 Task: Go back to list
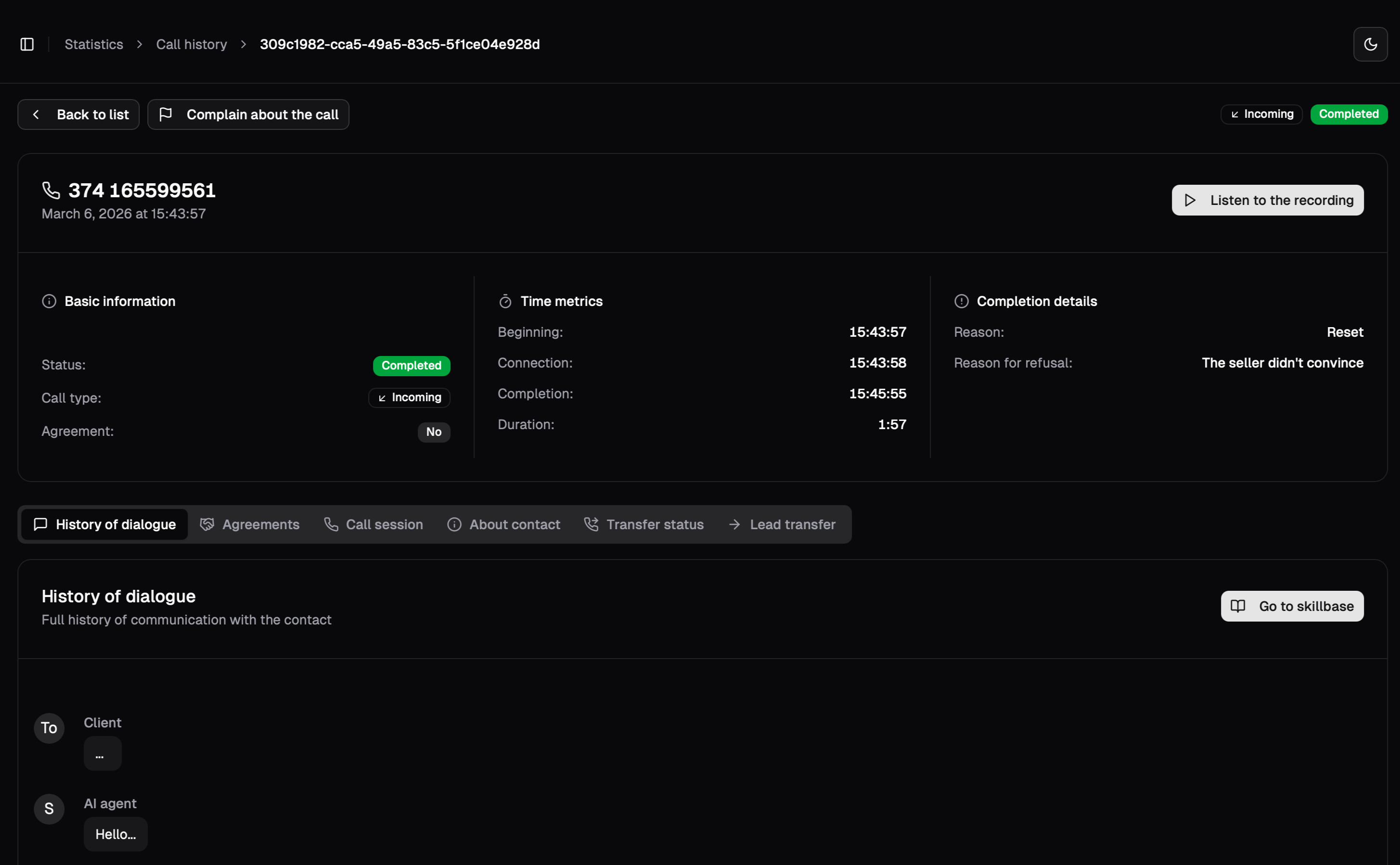(78, 114)
